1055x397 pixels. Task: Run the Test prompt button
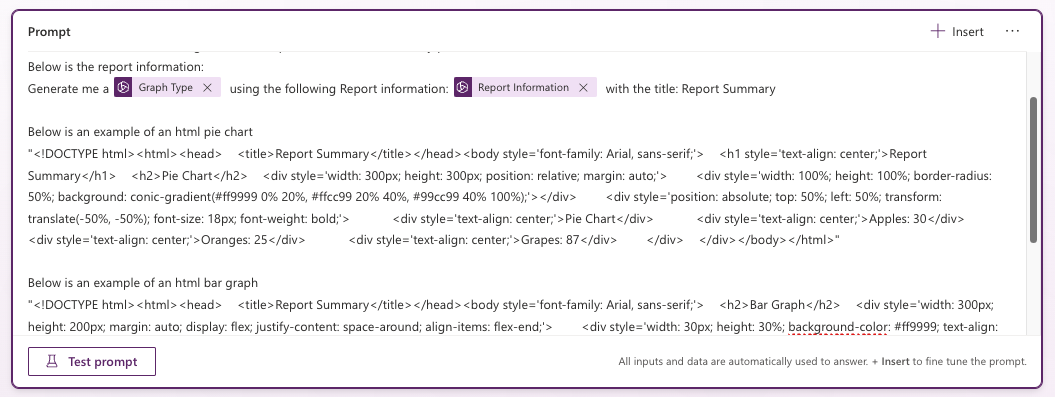tap(92, 361)
